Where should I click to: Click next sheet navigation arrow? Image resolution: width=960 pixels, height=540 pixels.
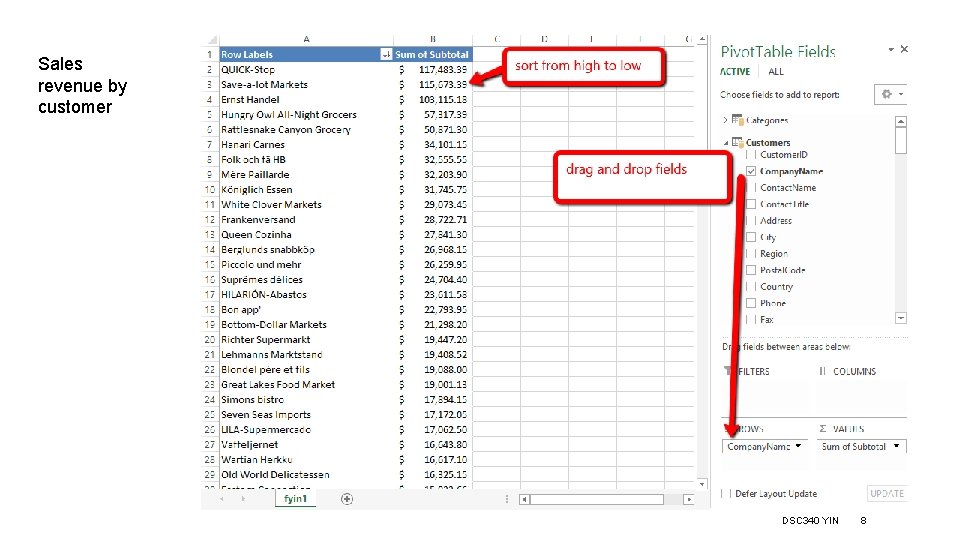pyautogui.click(x=243, y=500)
